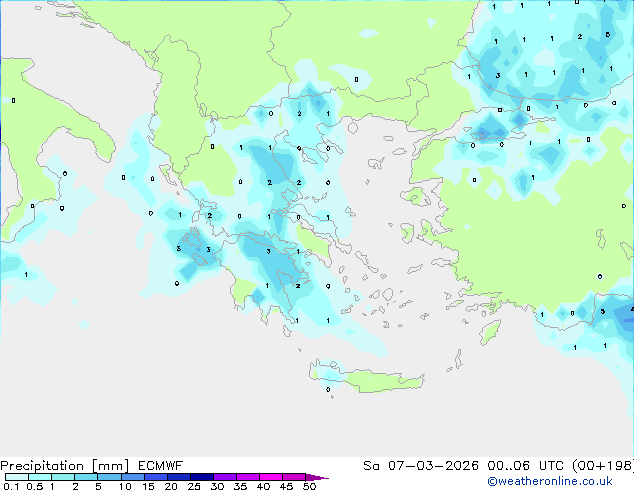This screenshot has width=634, height=490.
Task: Click the 'Sa 07-03-2026' date text
Action: (421, 466)
